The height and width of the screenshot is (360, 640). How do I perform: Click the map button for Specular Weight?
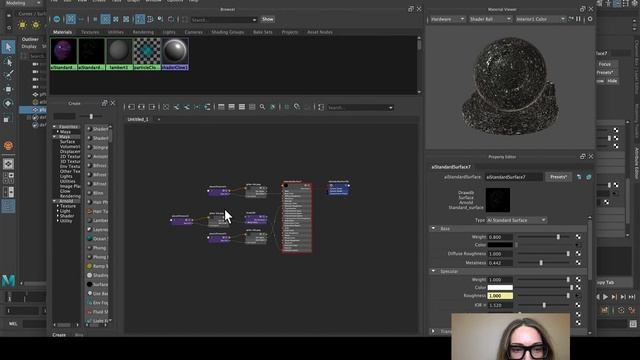coord(578,280)
